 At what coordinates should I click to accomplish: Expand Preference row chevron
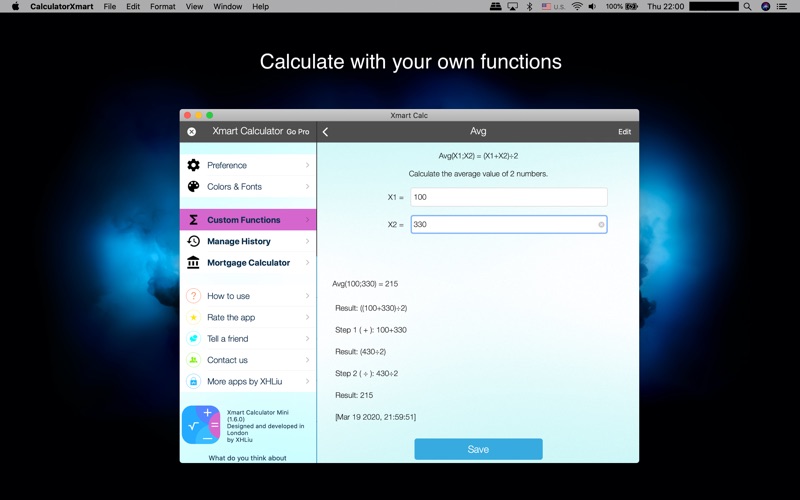click(x=308, y=165)
